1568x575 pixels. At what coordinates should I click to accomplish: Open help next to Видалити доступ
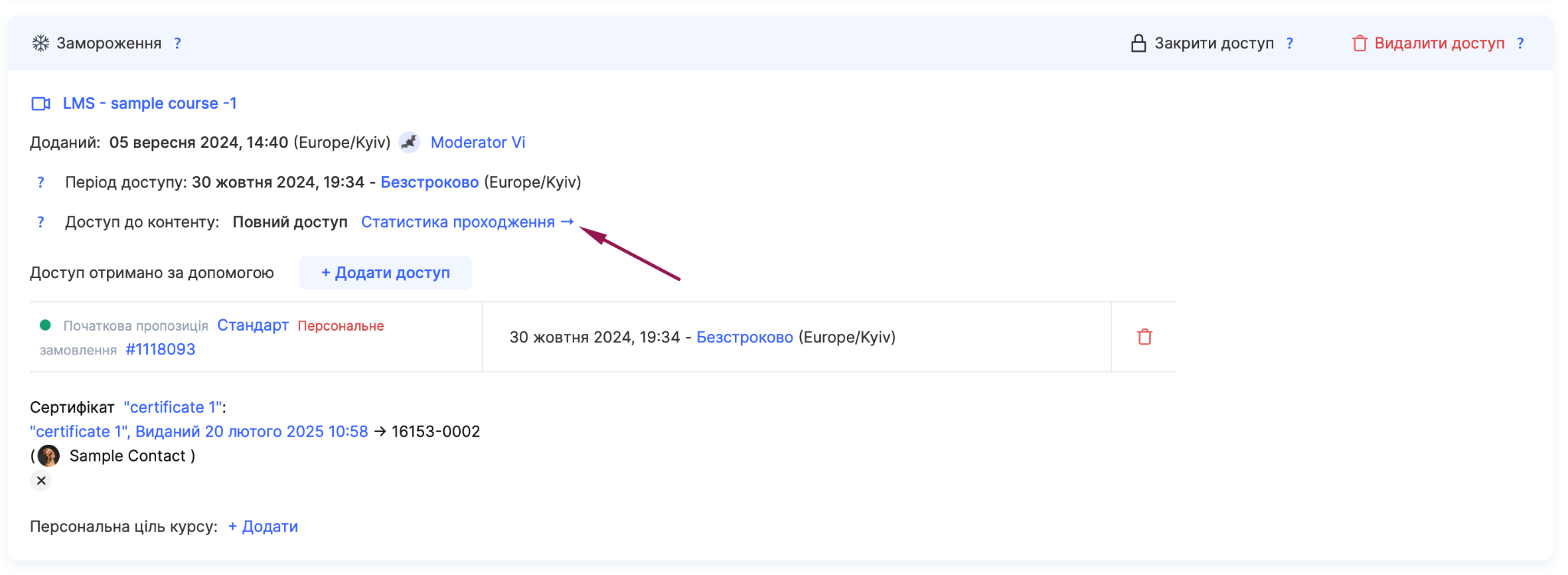pyautogui.click(x=1521, y=44)
